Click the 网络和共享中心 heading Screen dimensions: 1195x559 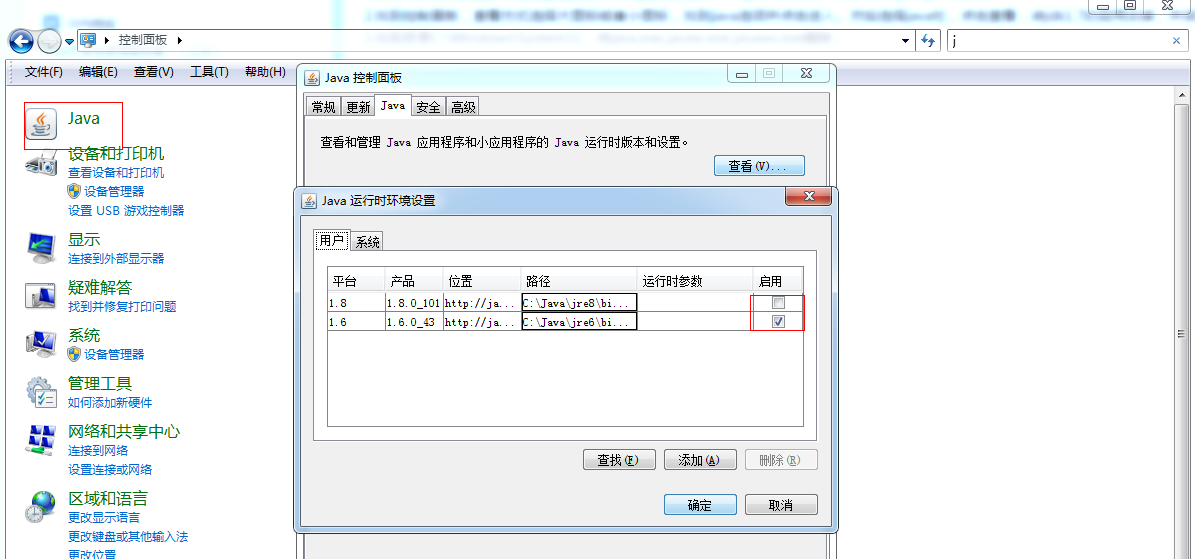[124, 431]
